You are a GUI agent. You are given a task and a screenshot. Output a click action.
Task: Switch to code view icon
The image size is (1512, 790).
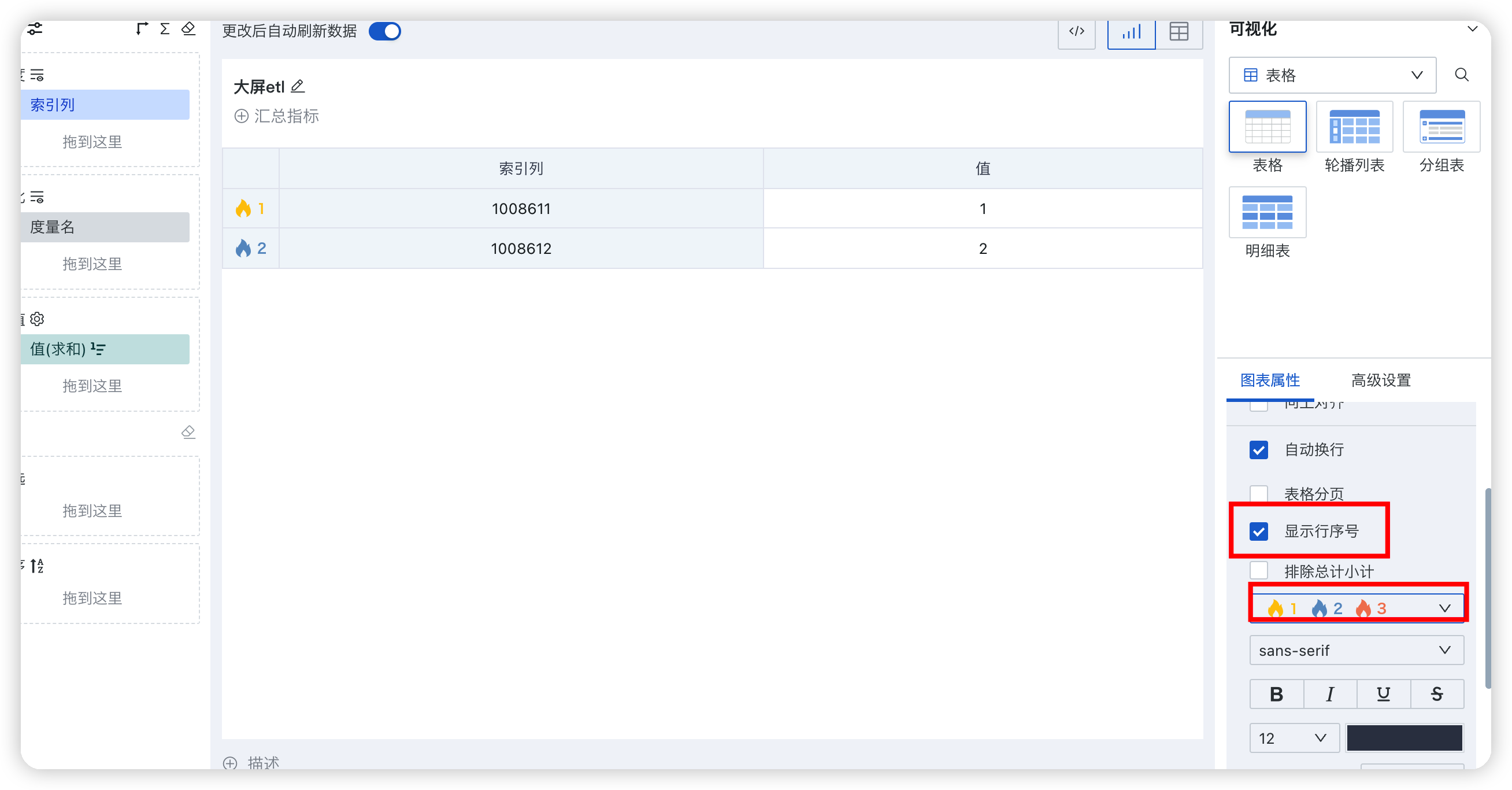[x=1076, y=31]
